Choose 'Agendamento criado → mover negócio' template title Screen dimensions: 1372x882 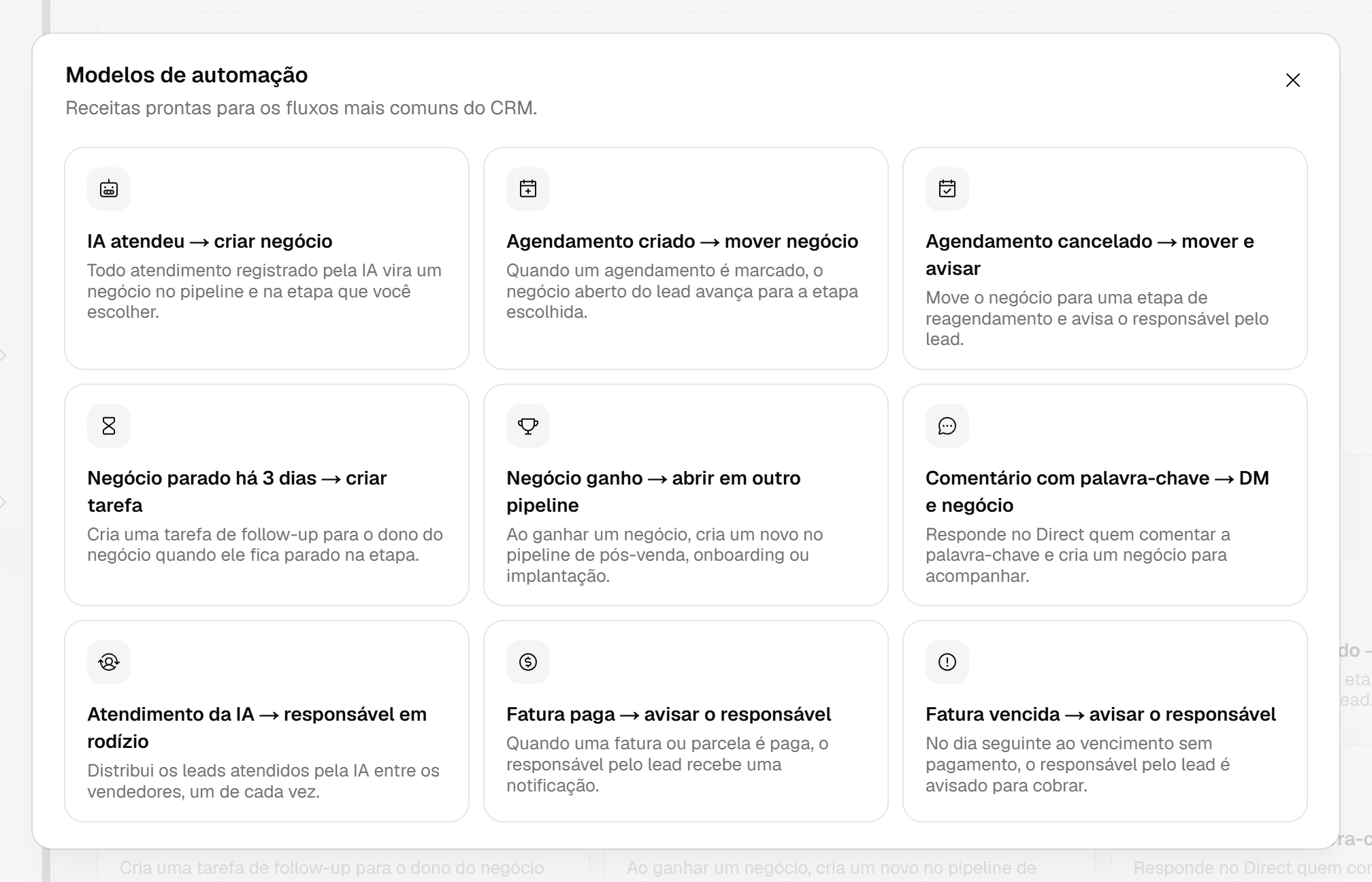pos(682,242)
